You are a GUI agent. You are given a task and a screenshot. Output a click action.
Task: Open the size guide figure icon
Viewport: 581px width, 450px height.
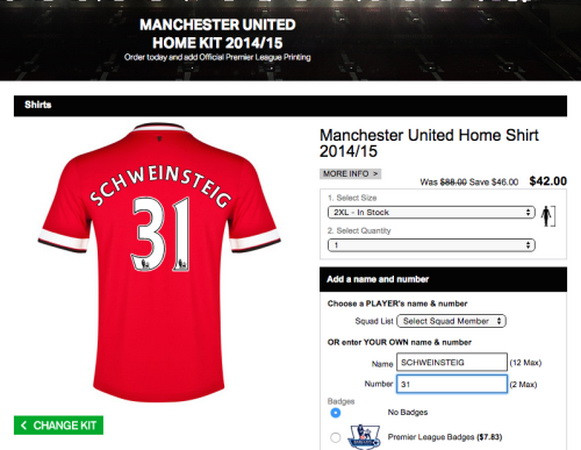pos(548,216)
